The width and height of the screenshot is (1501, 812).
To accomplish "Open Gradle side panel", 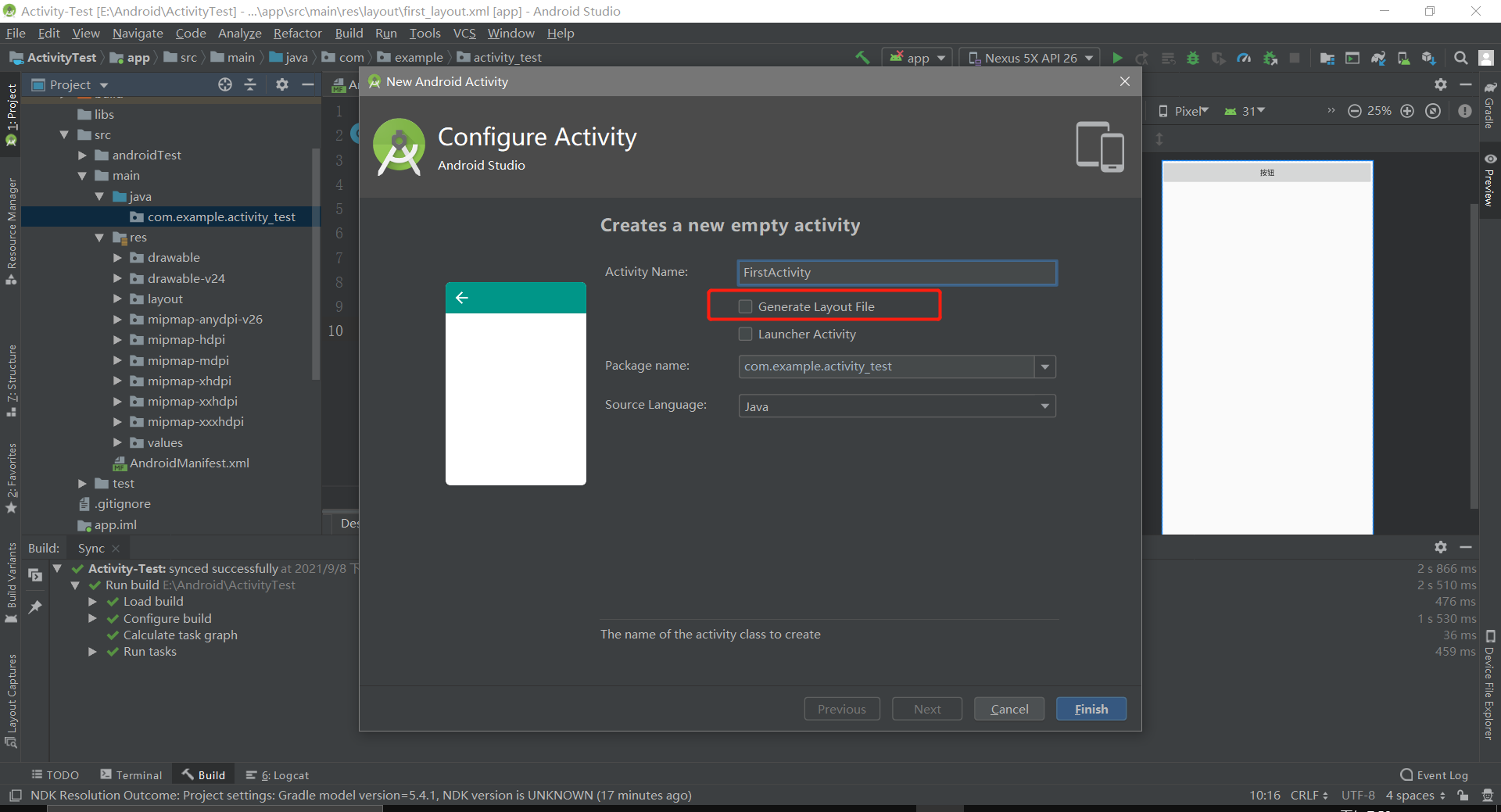I will coord(1490,105).
